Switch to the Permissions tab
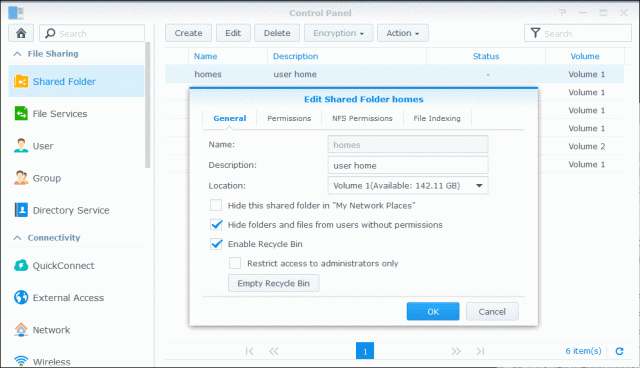 [289, 118]
